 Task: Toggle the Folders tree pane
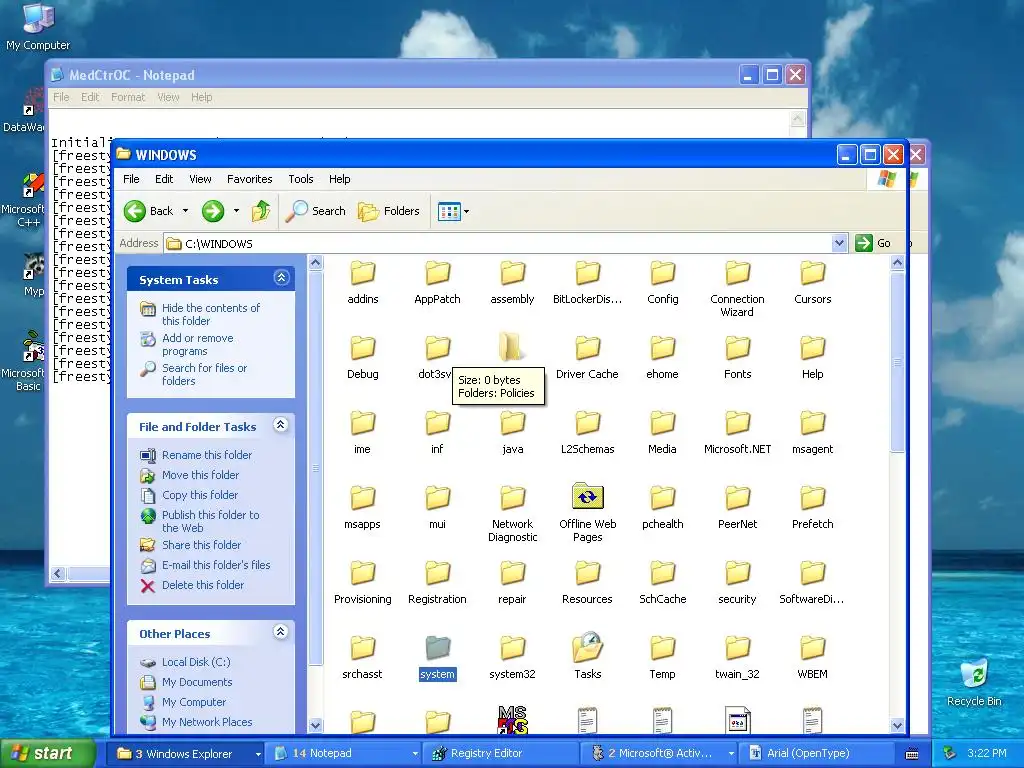pyautogui.click(x=389, y=211)
